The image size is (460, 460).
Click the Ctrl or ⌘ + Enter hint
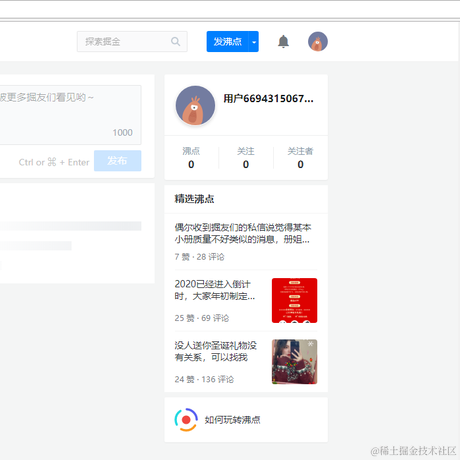54,162
